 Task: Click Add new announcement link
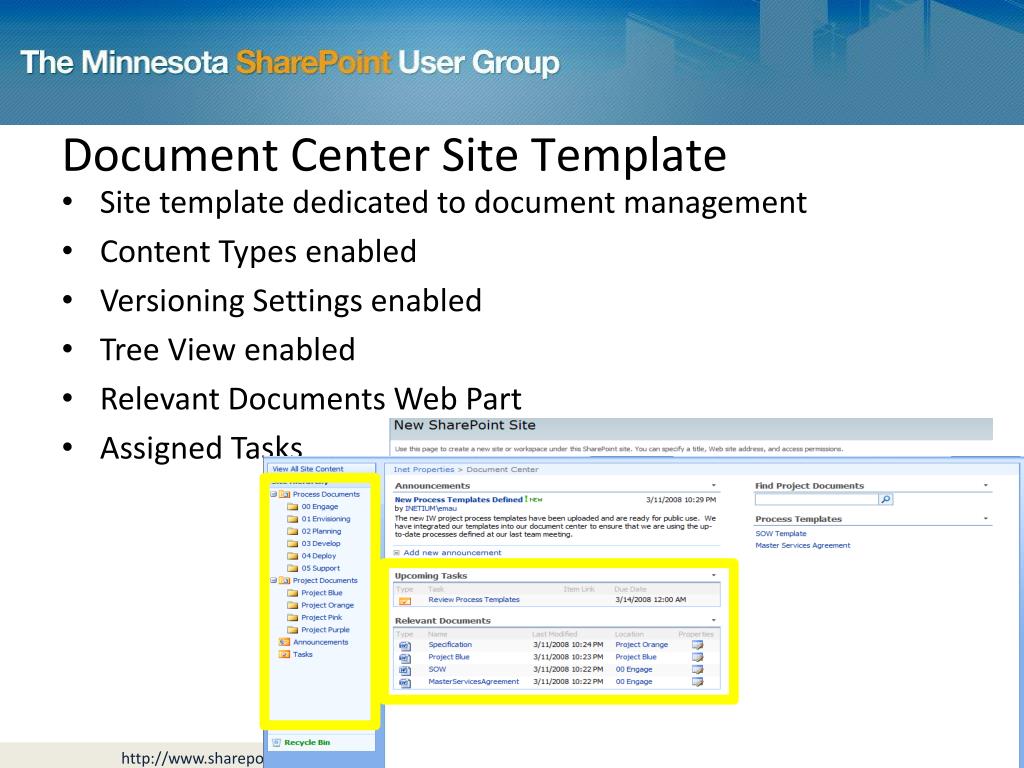(452, 553)
